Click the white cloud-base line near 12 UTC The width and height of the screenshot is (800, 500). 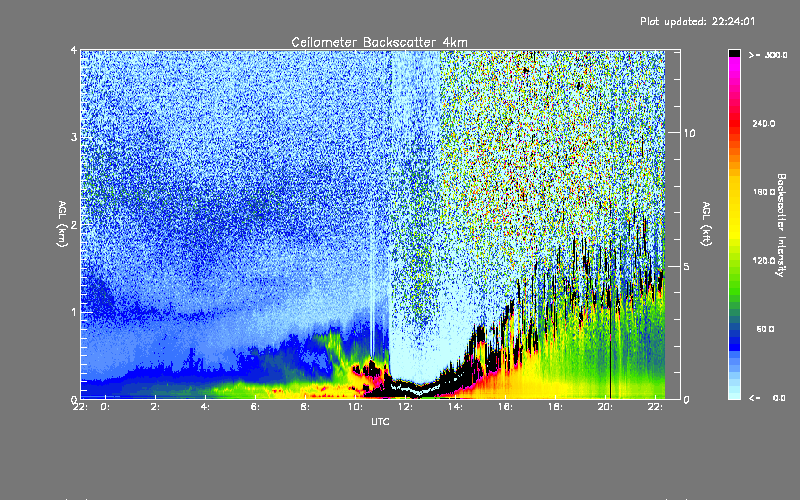point(416,390)
